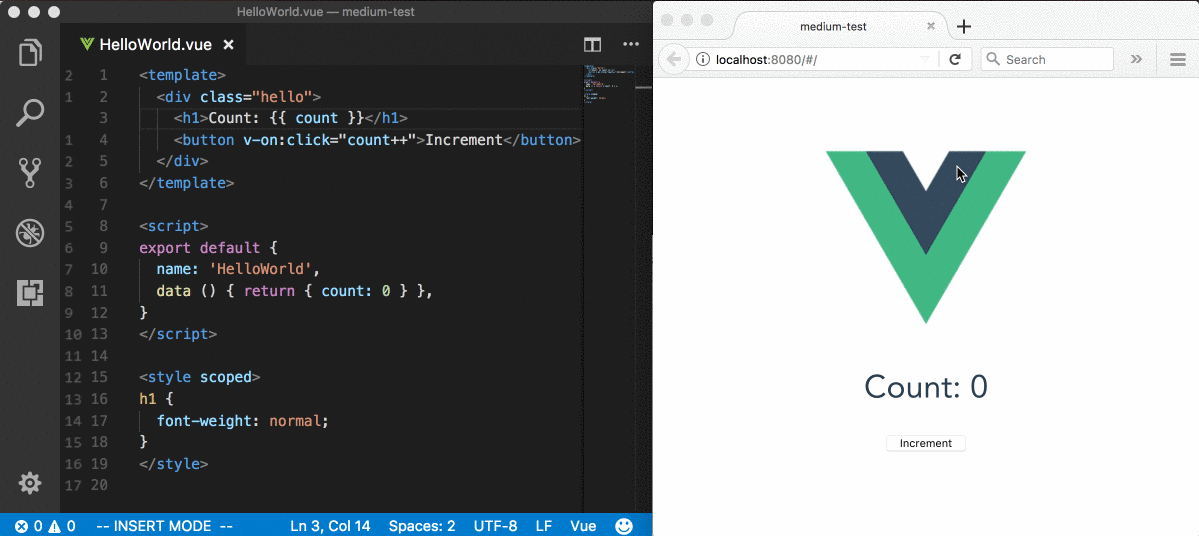The image size is (1199, 536).
Task: Click the font-weight: normal line
Action: pyautogui.click(x=242, y=421)
